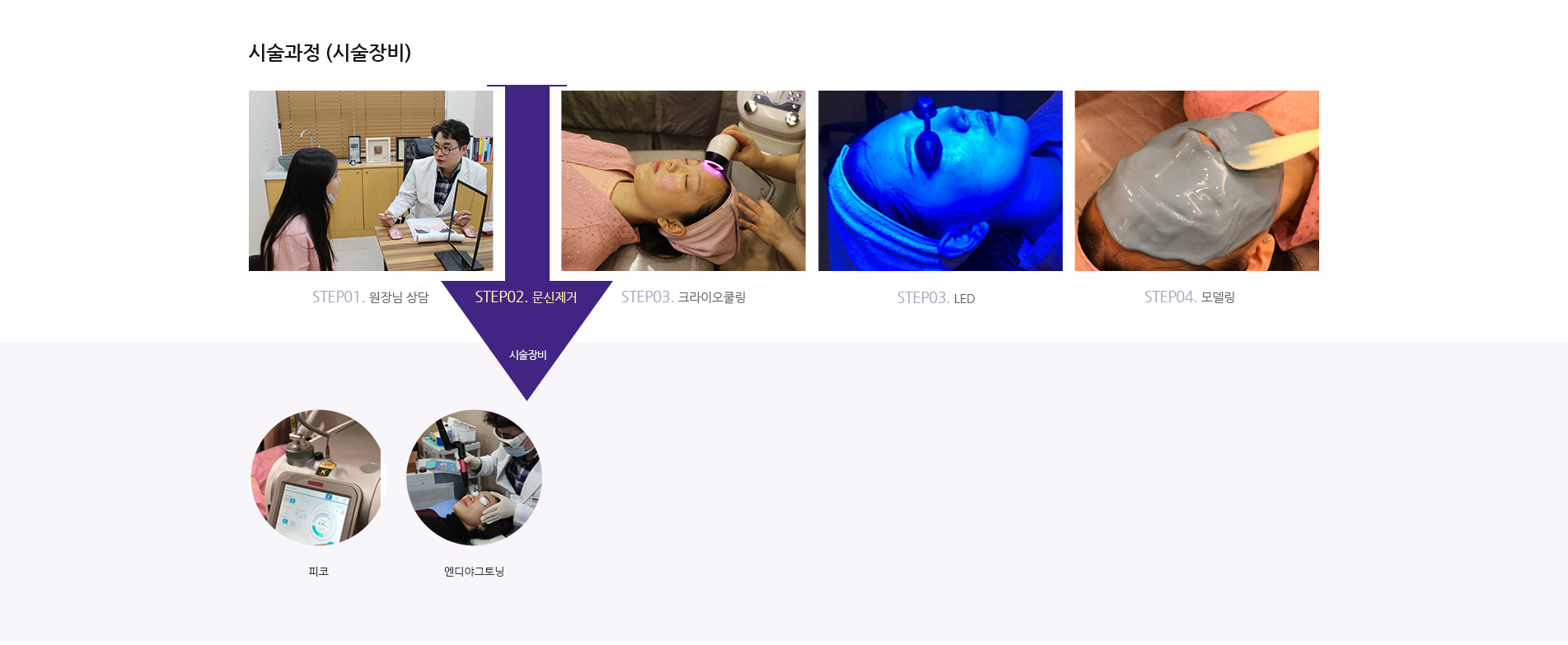The width and height of the screenshot is (1568, 645).
Task: Click the blue LED therapy photo
Action: pyautogui.click(x=940, y=180)
